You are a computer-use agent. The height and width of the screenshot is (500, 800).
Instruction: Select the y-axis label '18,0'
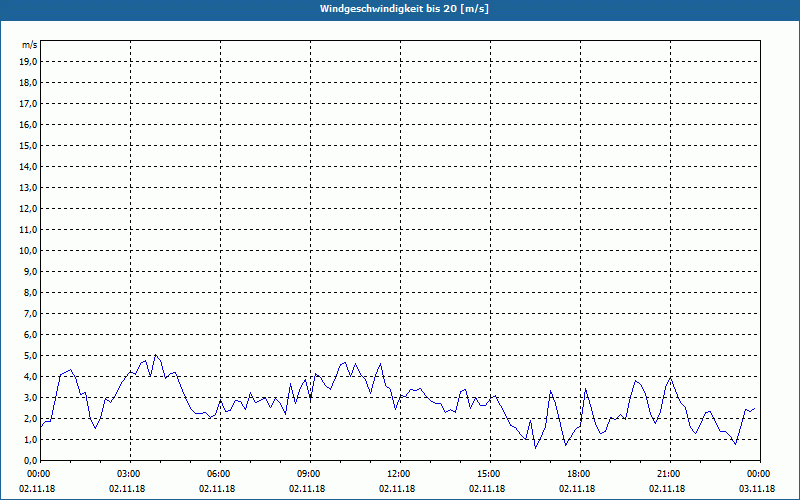[x=28, y=83]
